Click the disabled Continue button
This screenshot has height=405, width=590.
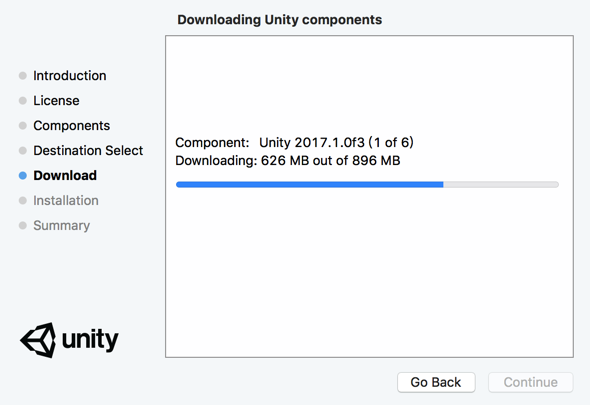point(531,382)
